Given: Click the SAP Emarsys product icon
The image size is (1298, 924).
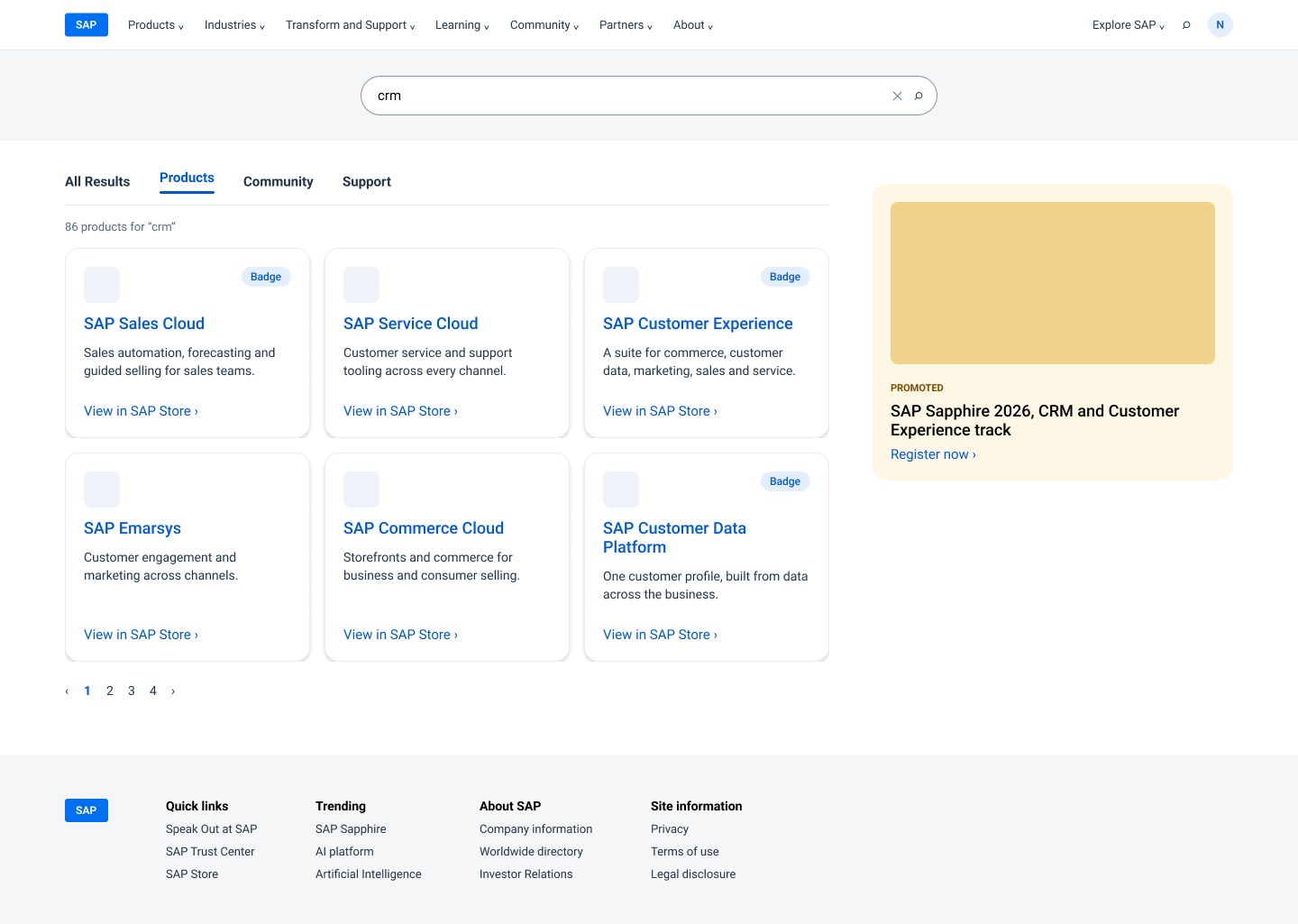Looking at the screenshot, I should click(102, 489).
